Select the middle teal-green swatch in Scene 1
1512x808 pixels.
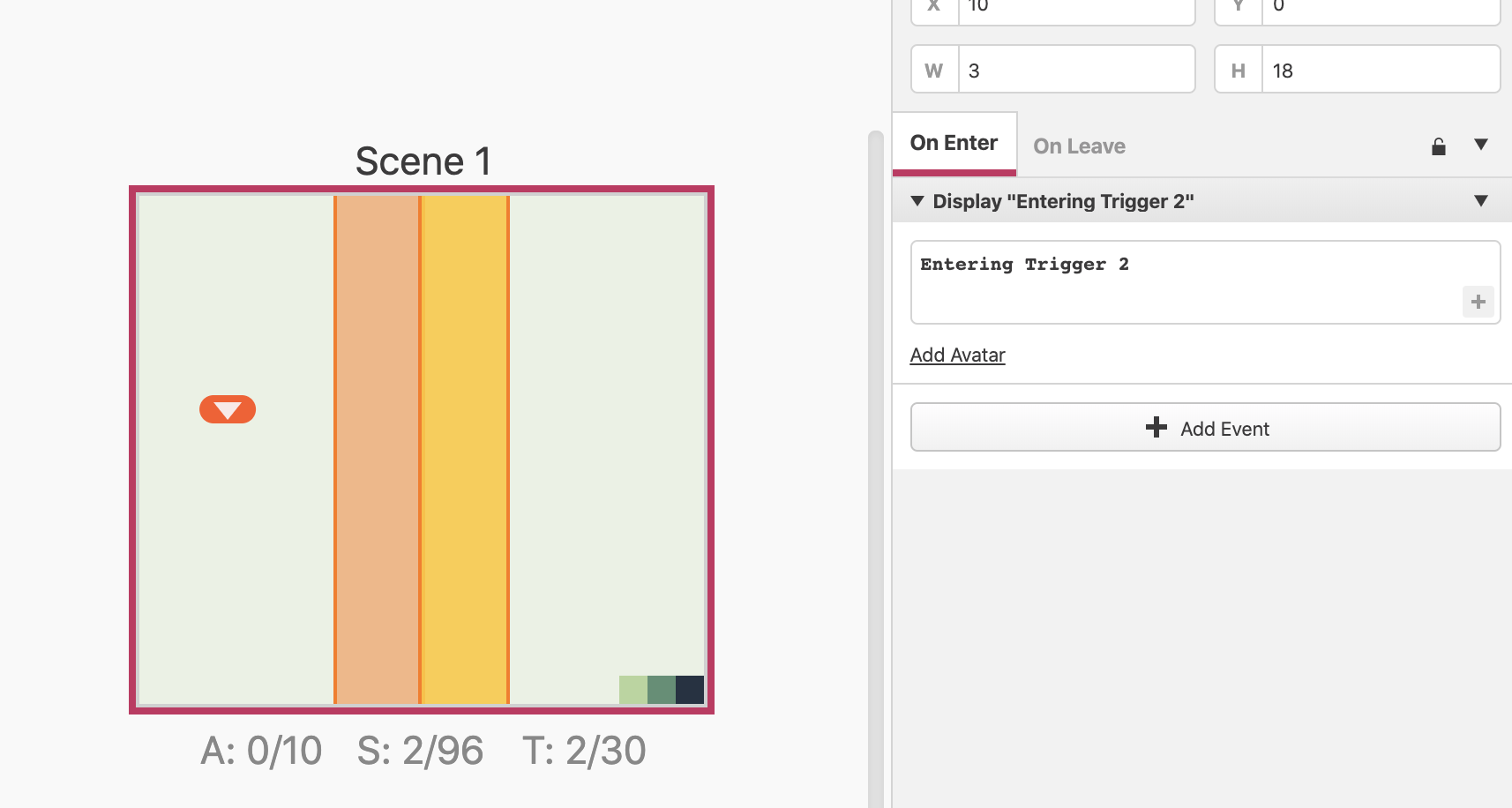pyautogui.click(x=661, y=689)
